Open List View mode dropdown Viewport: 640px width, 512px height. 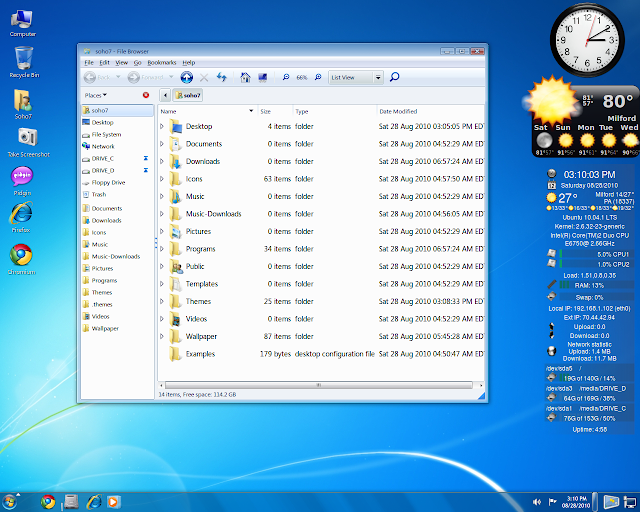(x=356, y=77)
